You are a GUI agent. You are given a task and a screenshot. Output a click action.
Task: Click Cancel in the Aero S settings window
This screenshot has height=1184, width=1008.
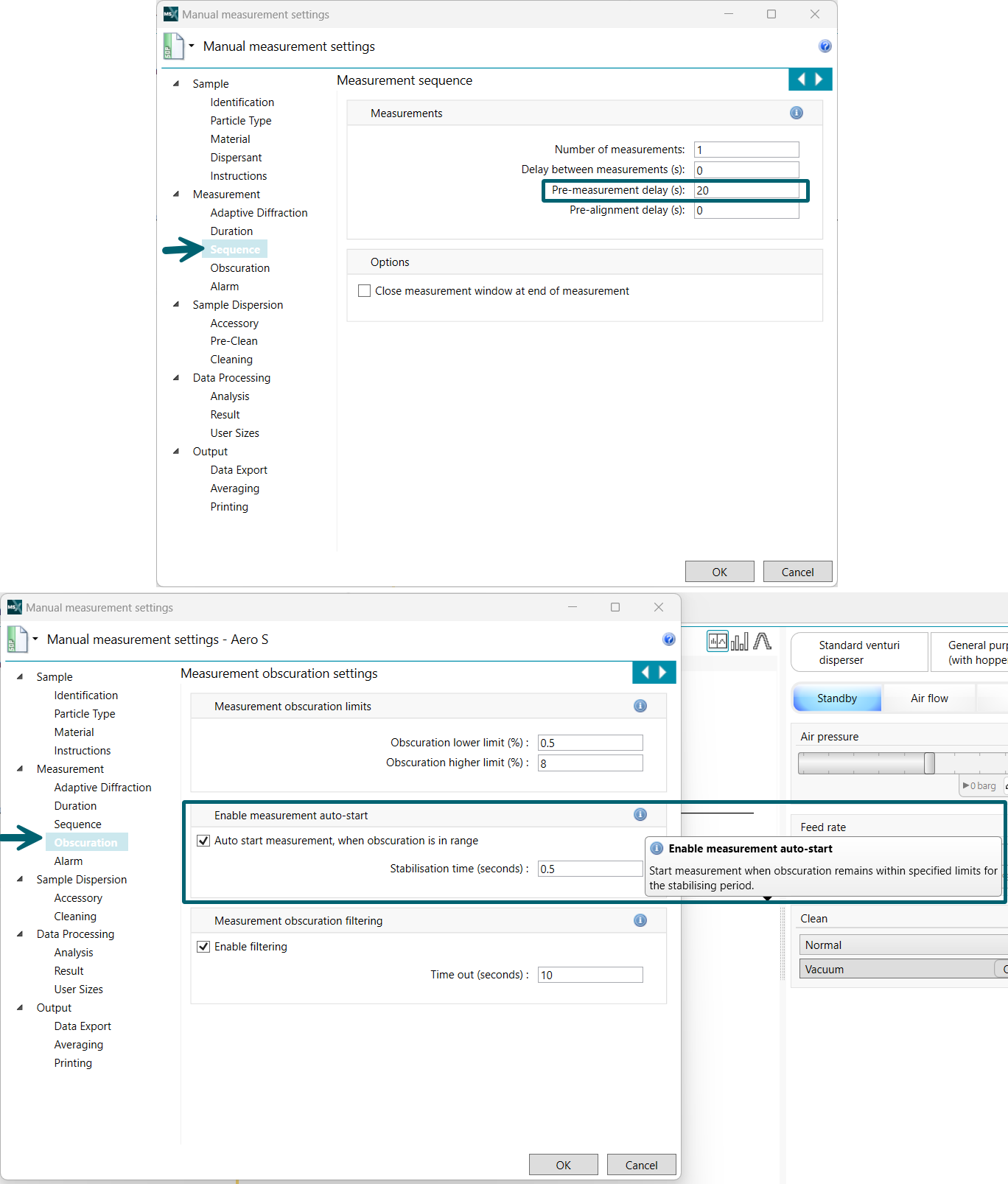[641, 1165]
